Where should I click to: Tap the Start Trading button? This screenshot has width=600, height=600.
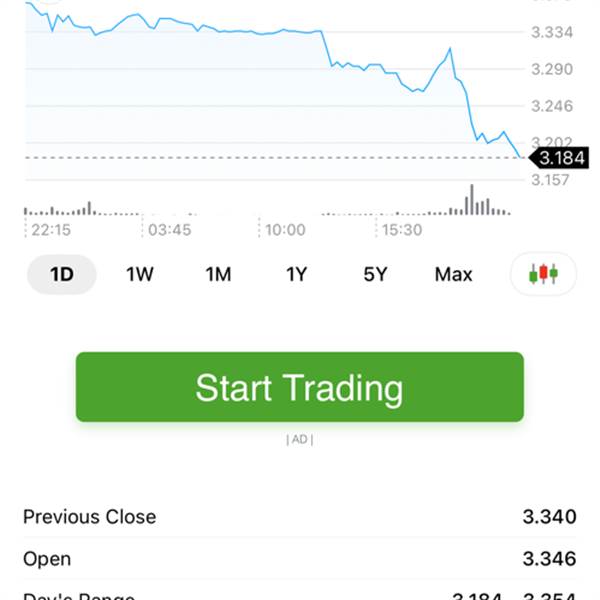300,387
